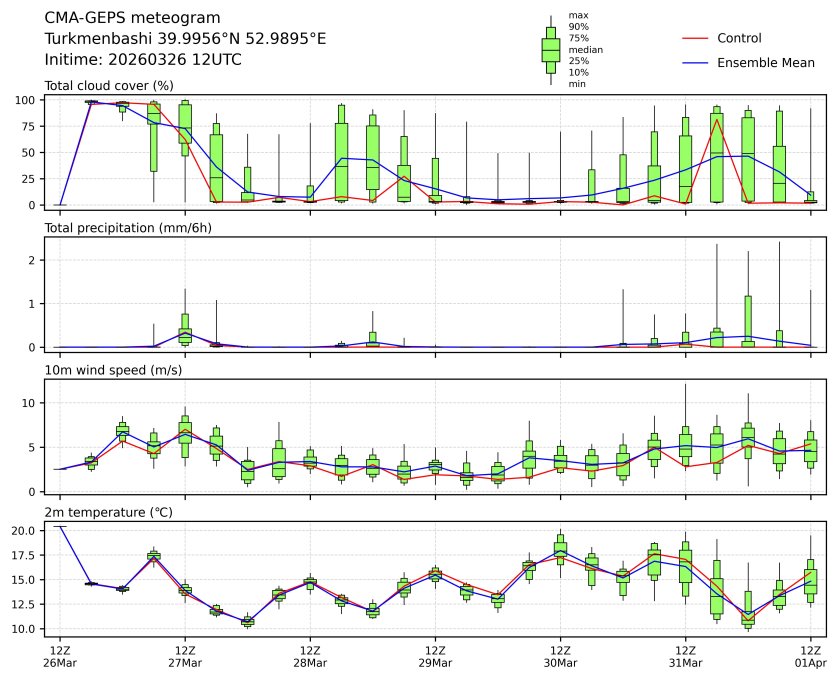Screen dimensions: 838x680
Task: Click the 'max' label in the legend
Action: tap(577, 16)
